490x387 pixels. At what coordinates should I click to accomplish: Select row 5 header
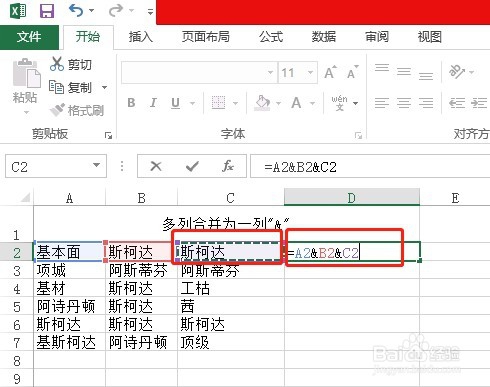pos(17,307)
